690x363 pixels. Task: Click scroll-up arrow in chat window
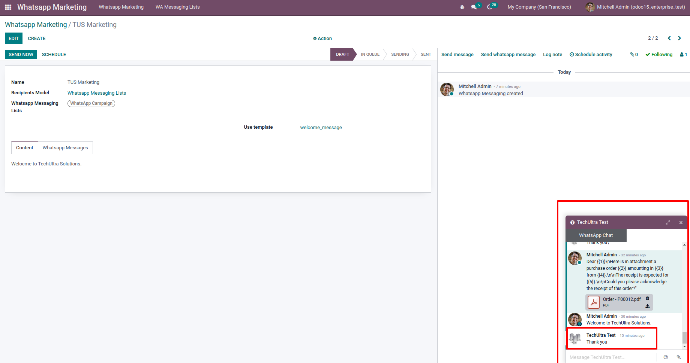pos(684,245)
